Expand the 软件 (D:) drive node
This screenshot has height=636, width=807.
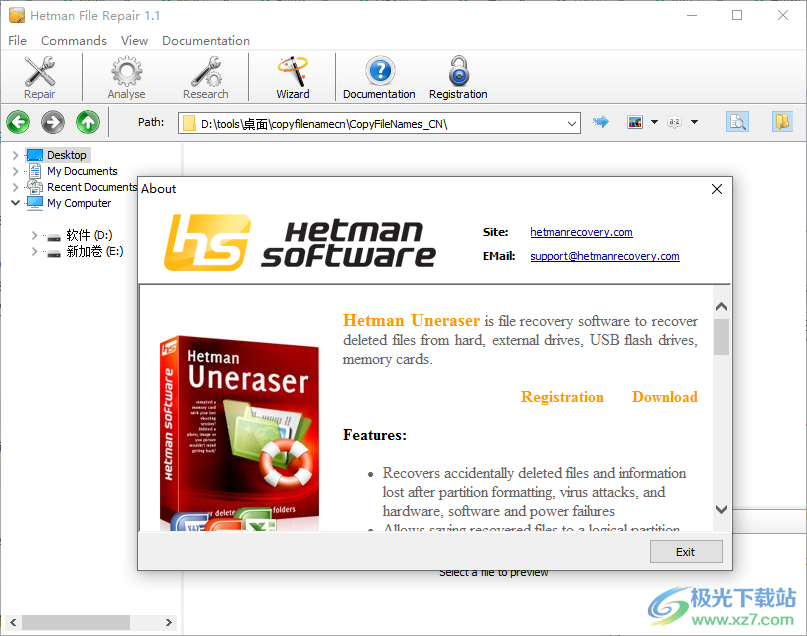coord(34,235)
